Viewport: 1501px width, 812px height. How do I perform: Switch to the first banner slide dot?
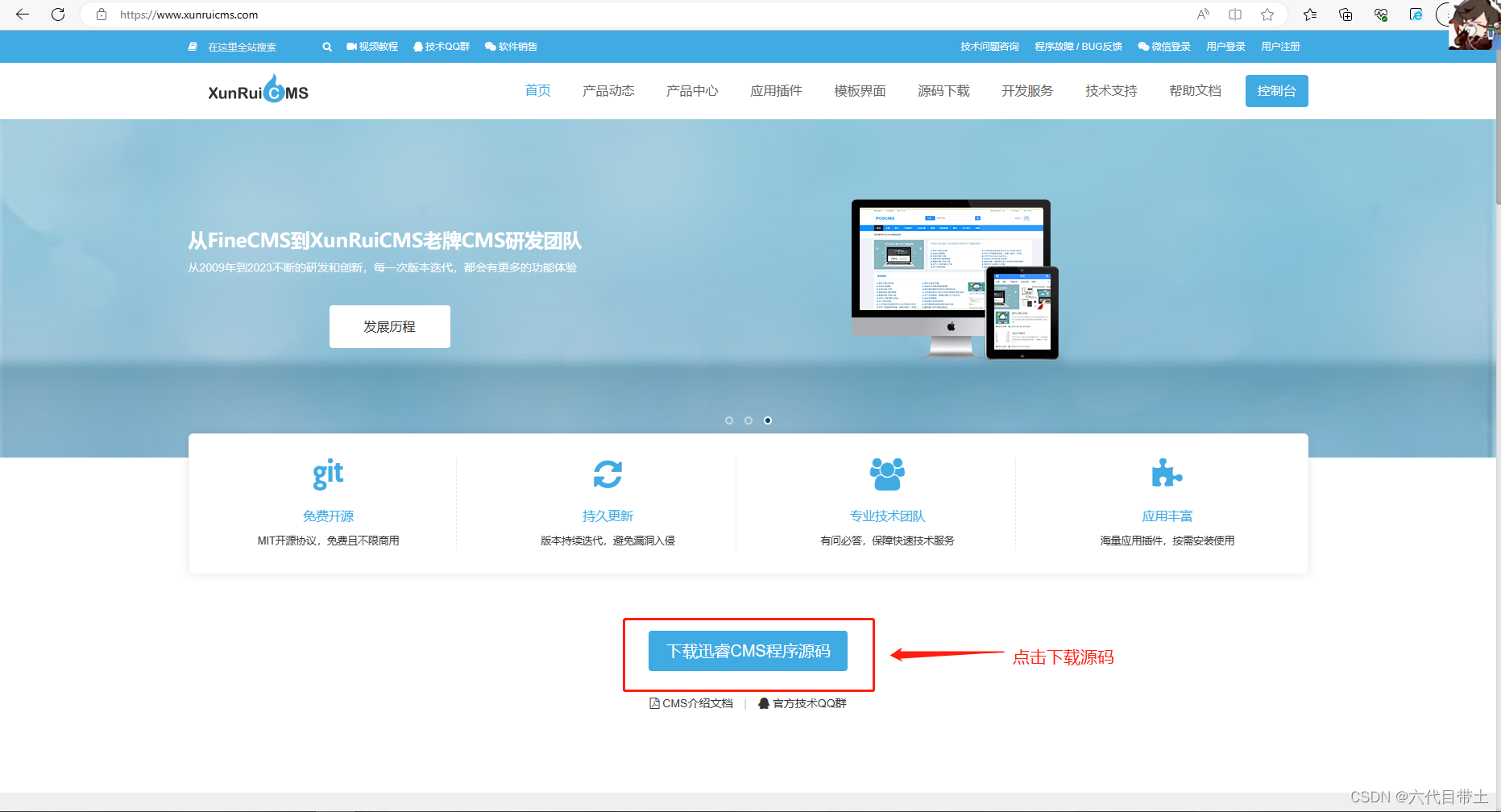tap(729, 420)
